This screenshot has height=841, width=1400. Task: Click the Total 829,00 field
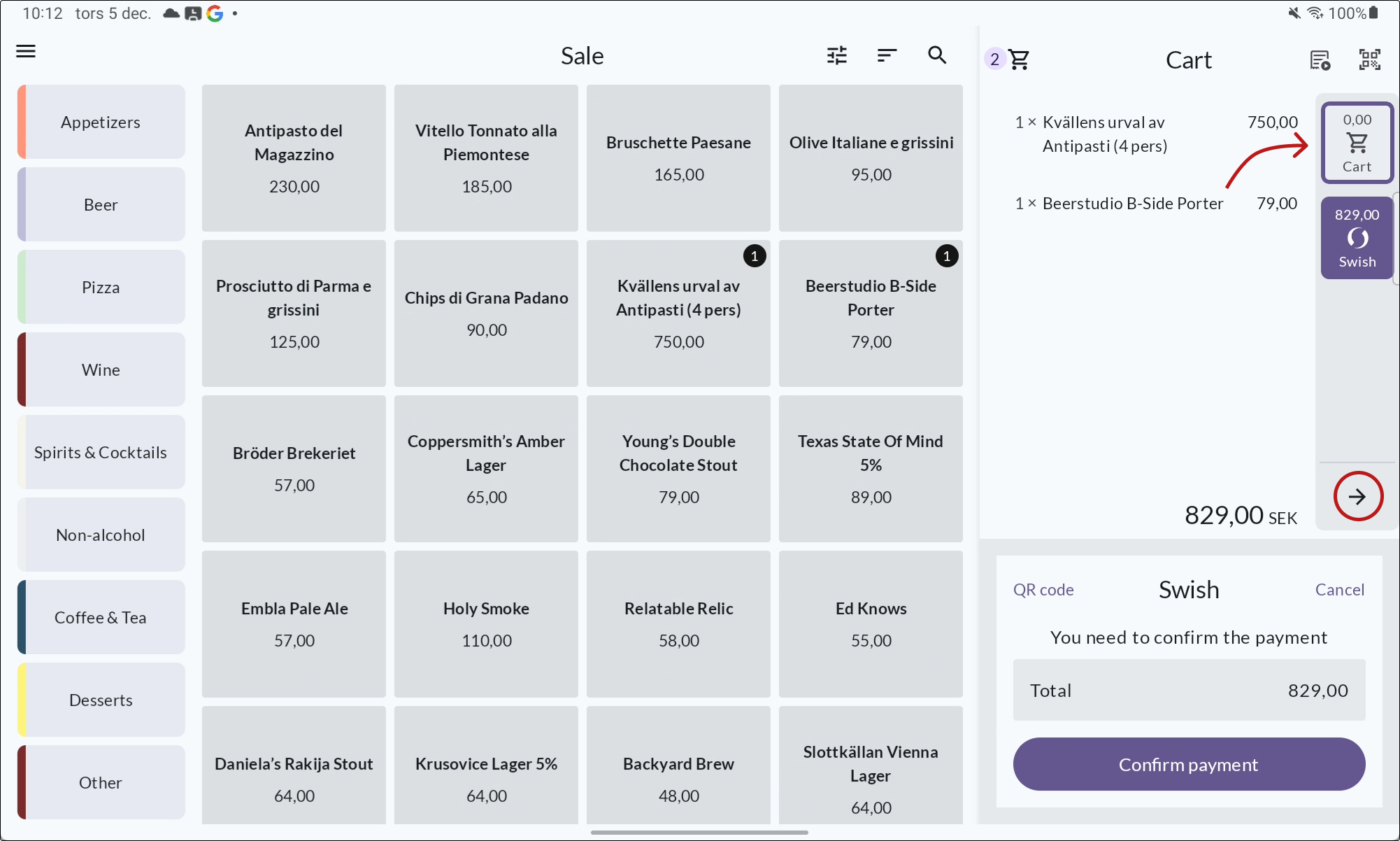[x=1189, y=691]
